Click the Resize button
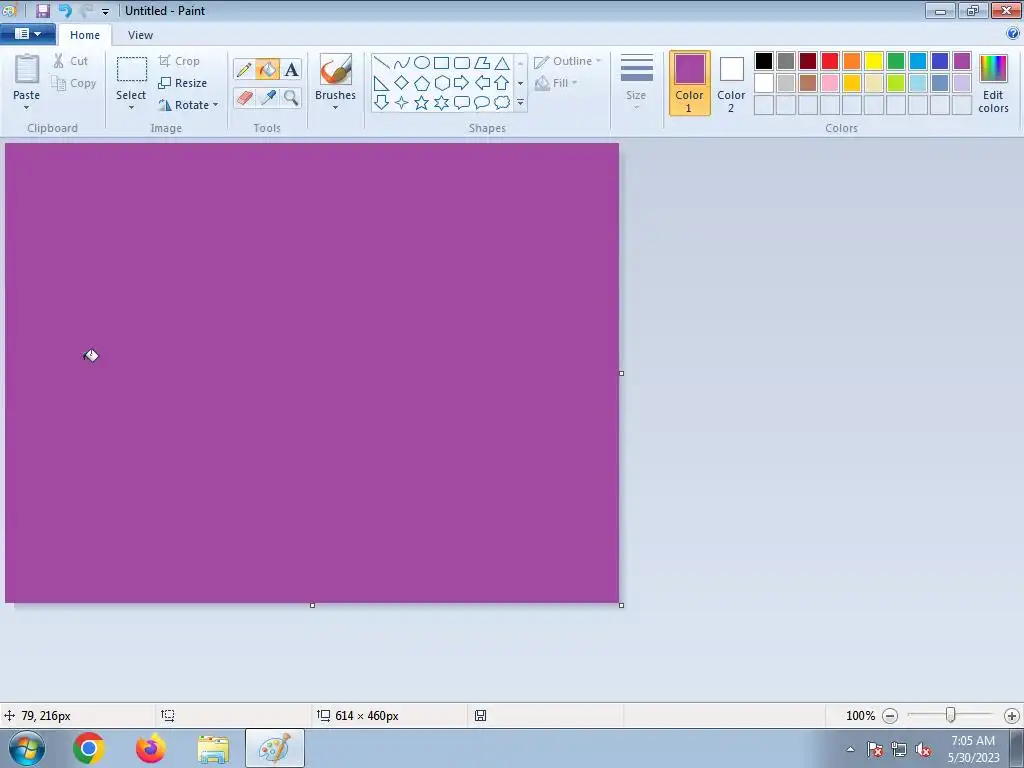Viewport: 1024px width, 768px height. [183, 83]
